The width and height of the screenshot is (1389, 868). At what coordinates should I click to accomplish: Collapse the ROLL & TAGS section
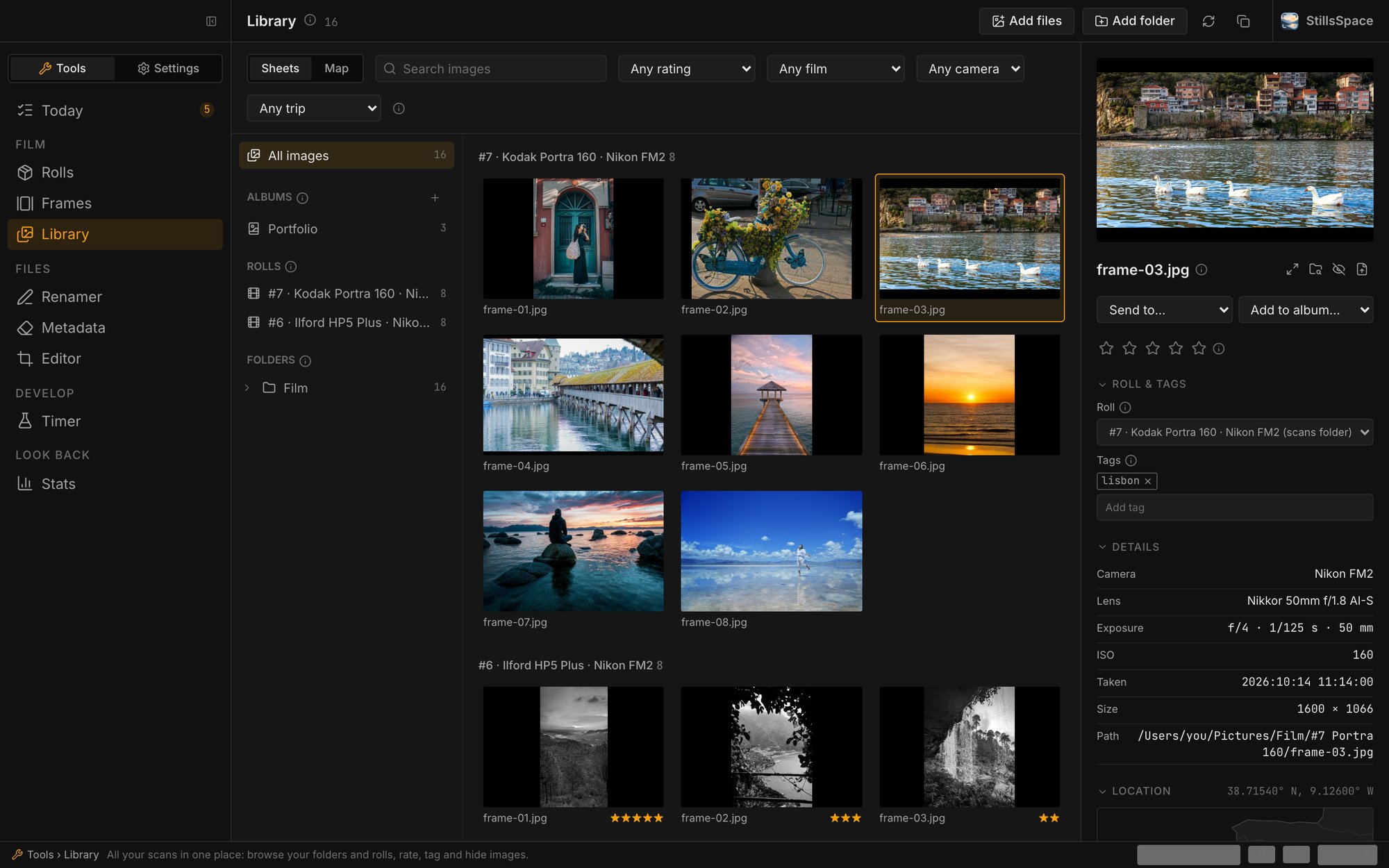1142,384
